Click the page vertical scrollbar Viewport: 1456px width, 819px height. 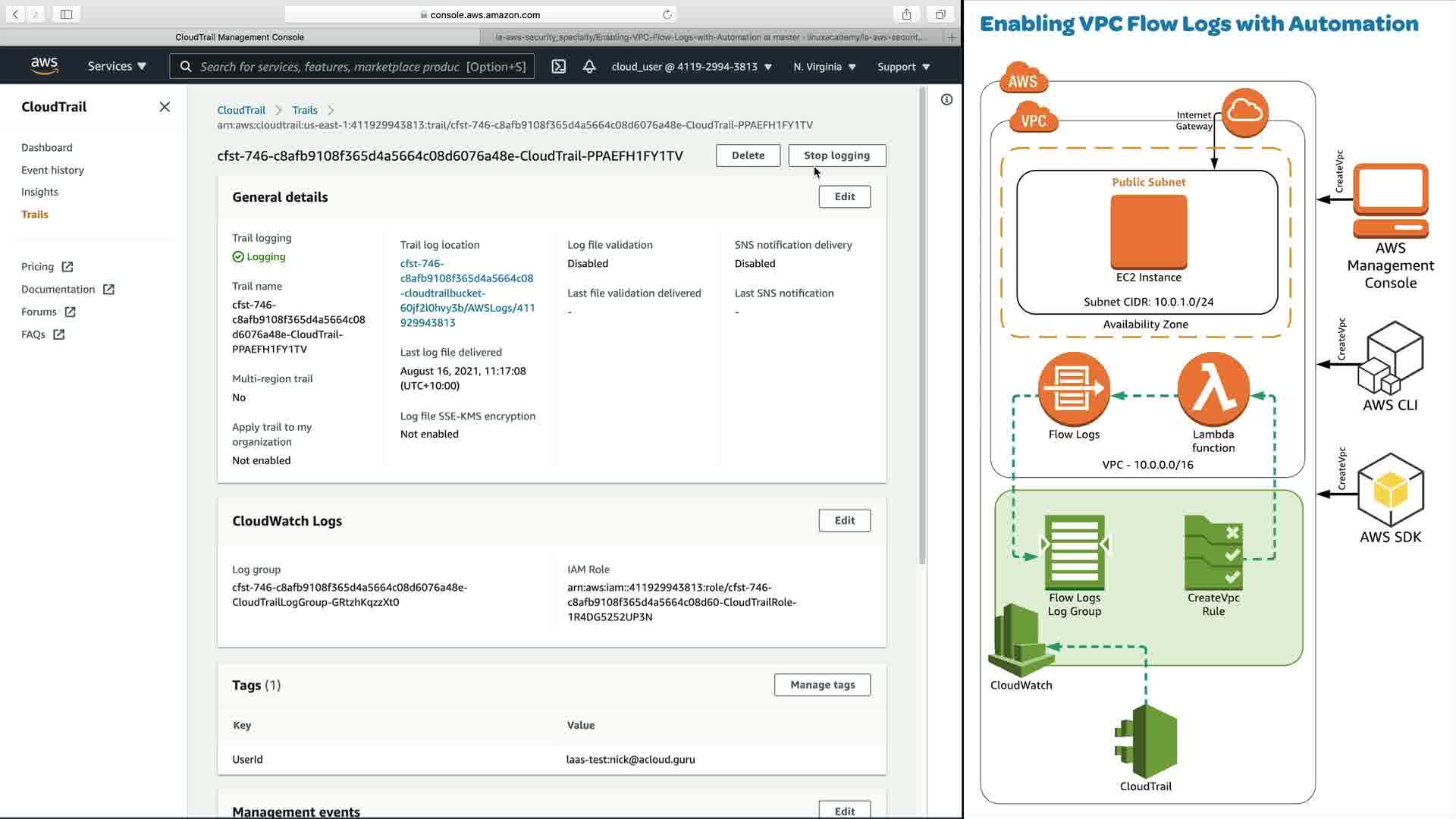click(922, 326)
